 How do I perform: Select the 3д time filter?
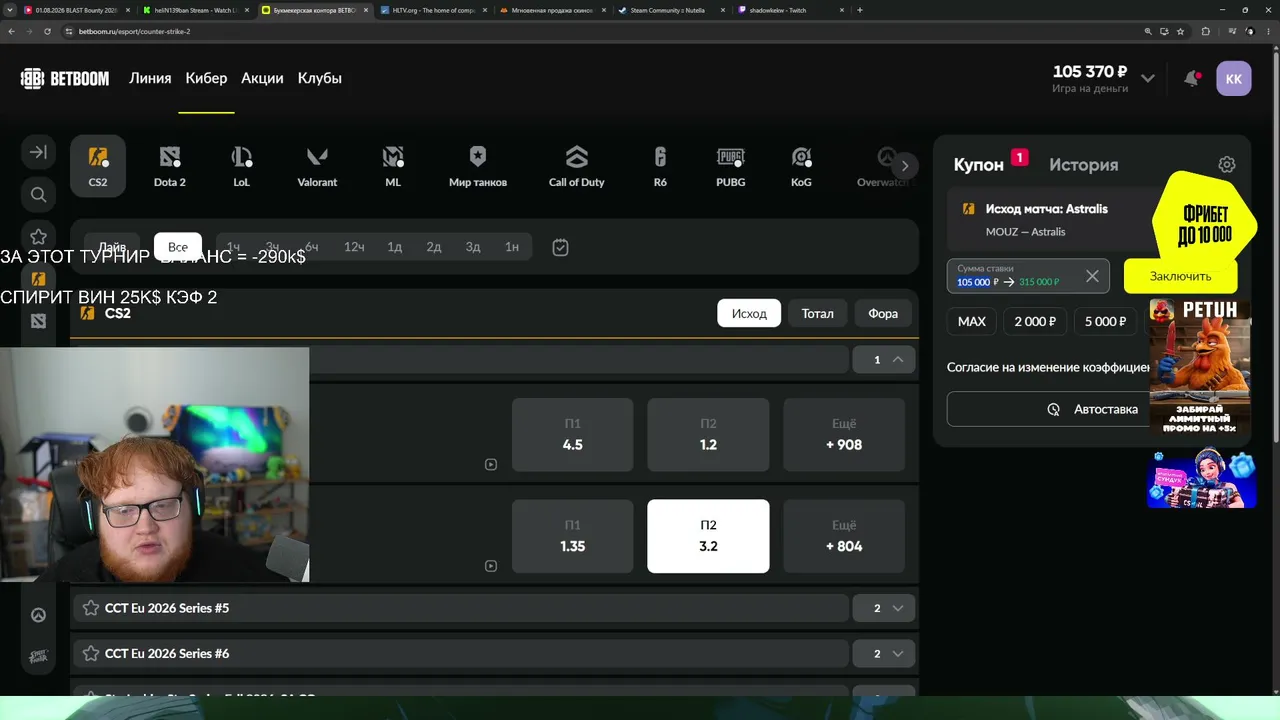point(473,247)
